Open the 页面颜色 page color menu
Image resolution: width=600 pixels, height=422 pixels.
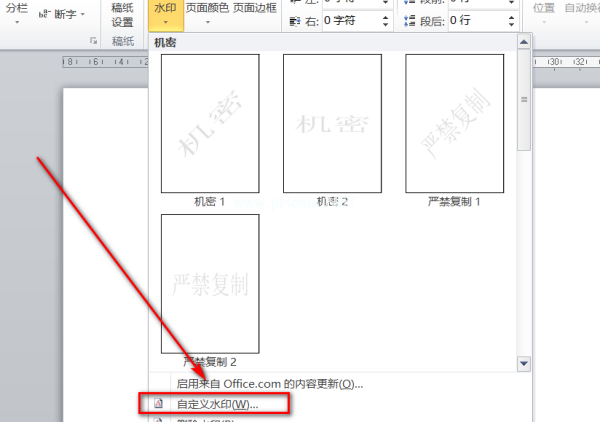coord(207,9)
